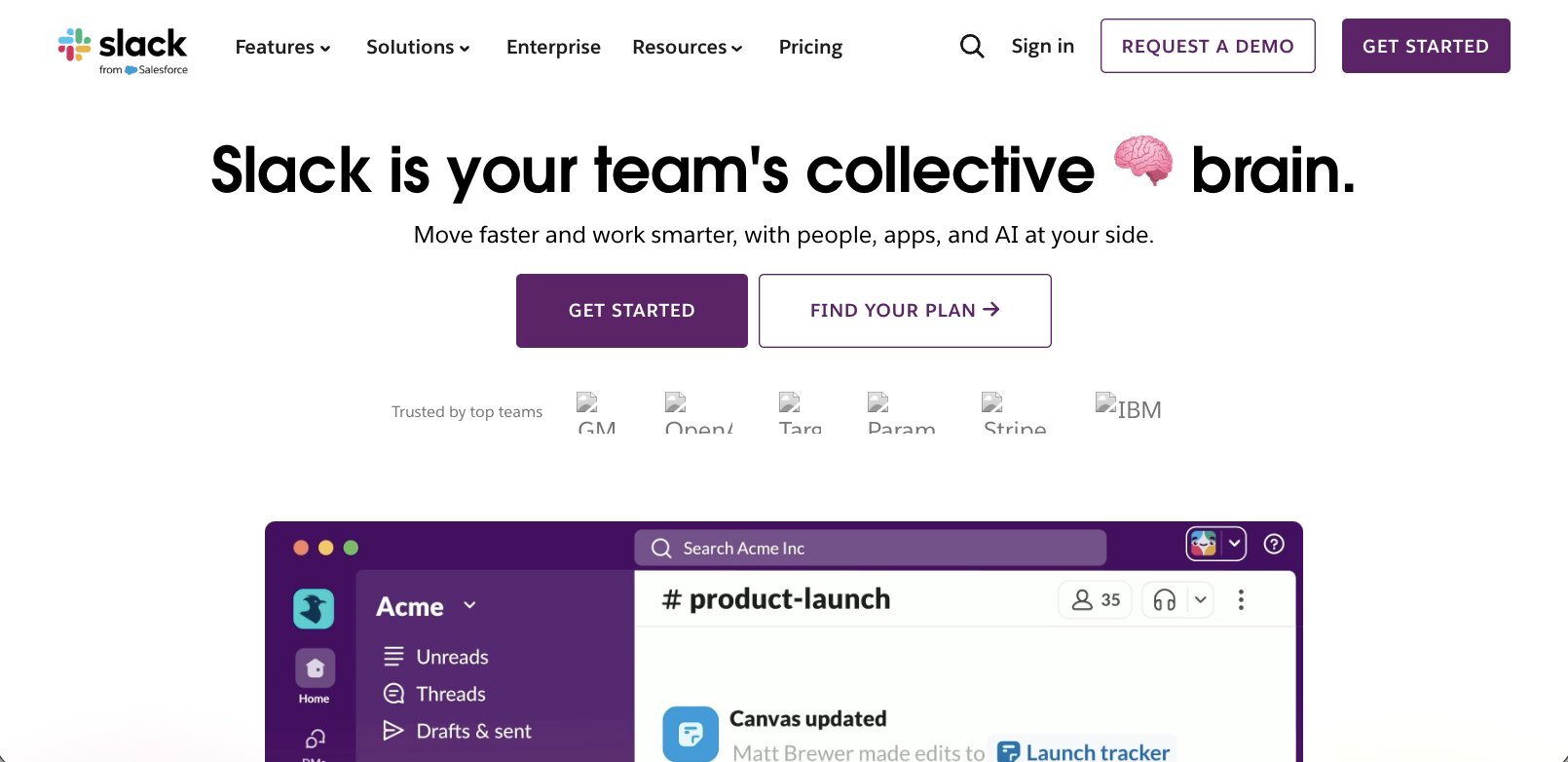Click the Slack logo
The height and width of the screenshot is (762, 1568).
(x=123, y=50)
